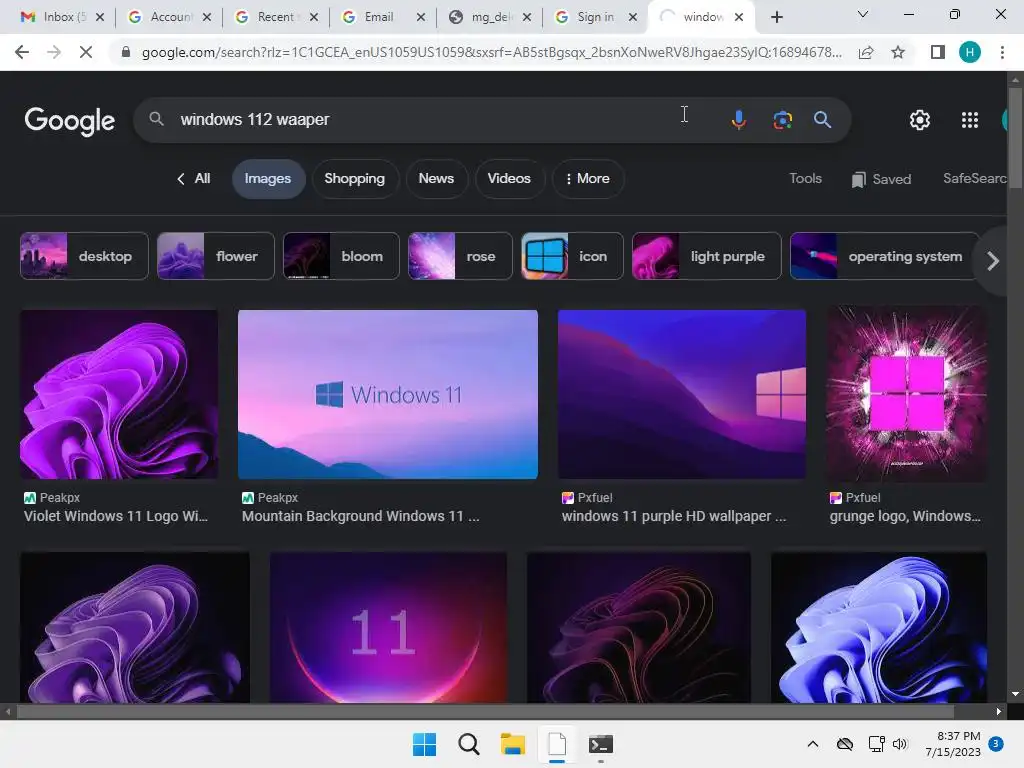Open the network display tray icon
This screenshot has width=1024, height=768.
[x=876, y=744]
